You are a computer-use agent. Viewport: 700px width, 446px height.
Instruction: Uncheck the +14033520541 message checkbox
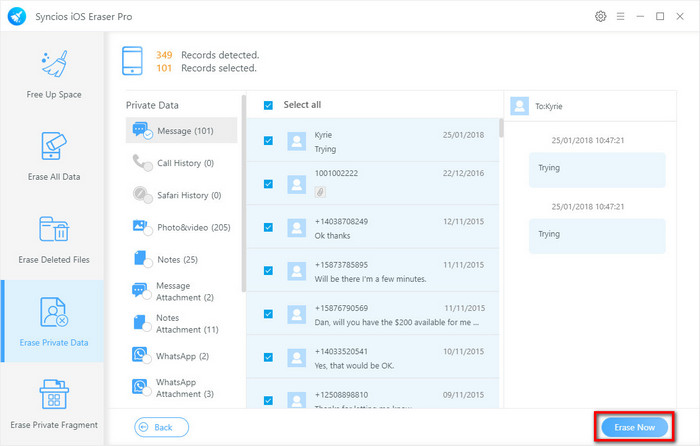coord(268,357)
